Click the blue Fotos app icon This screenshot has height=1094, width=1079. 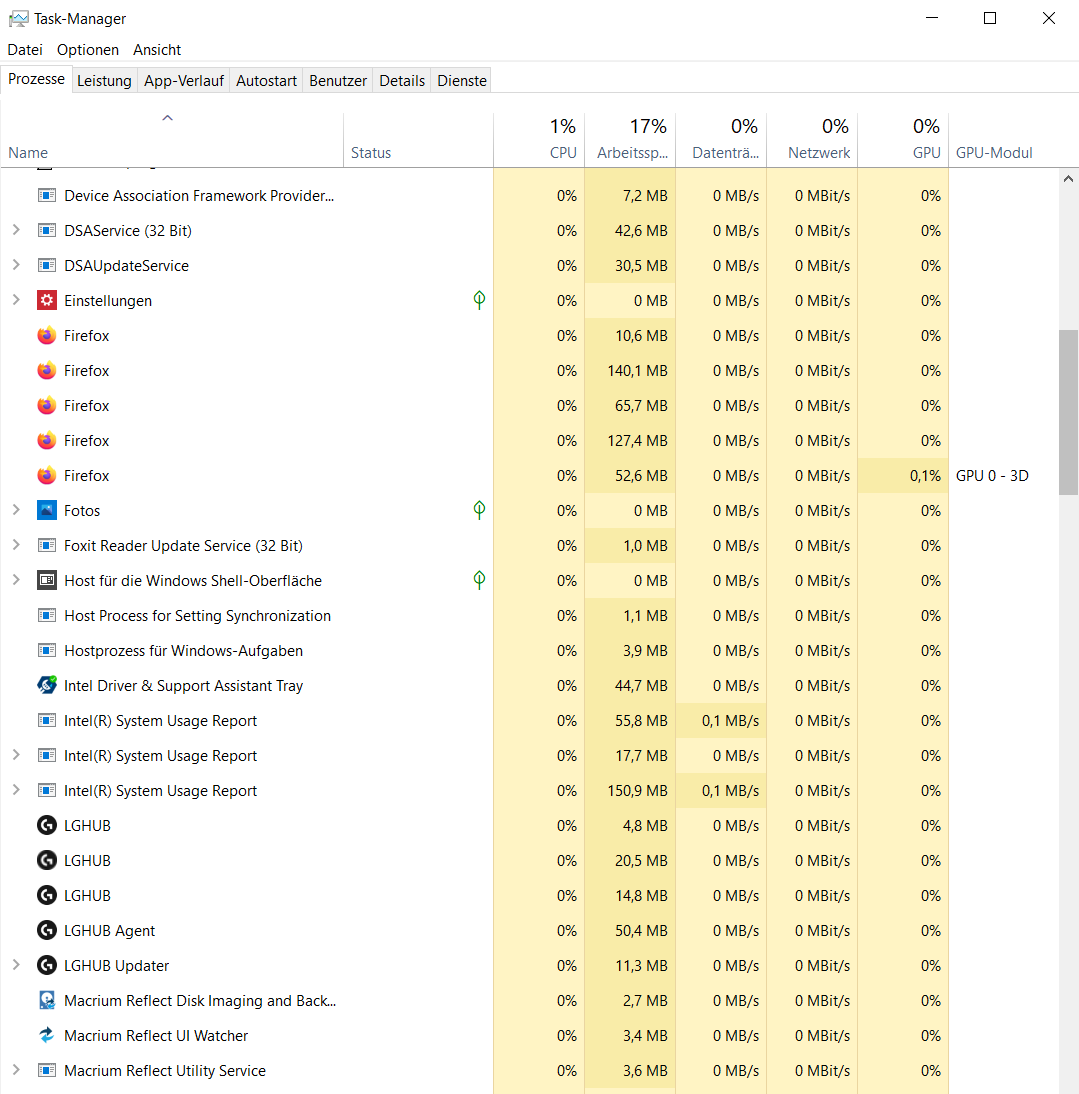pyautogui.click(x=47, y=510)
